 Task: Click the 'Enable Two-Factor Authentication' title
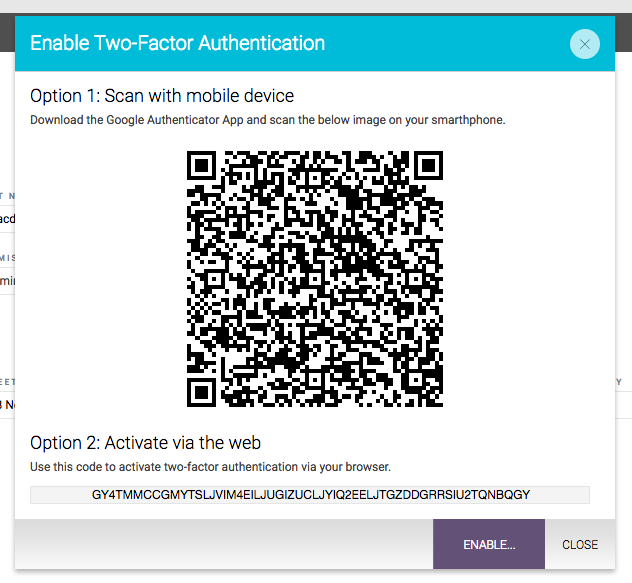[x=177, y=43]
